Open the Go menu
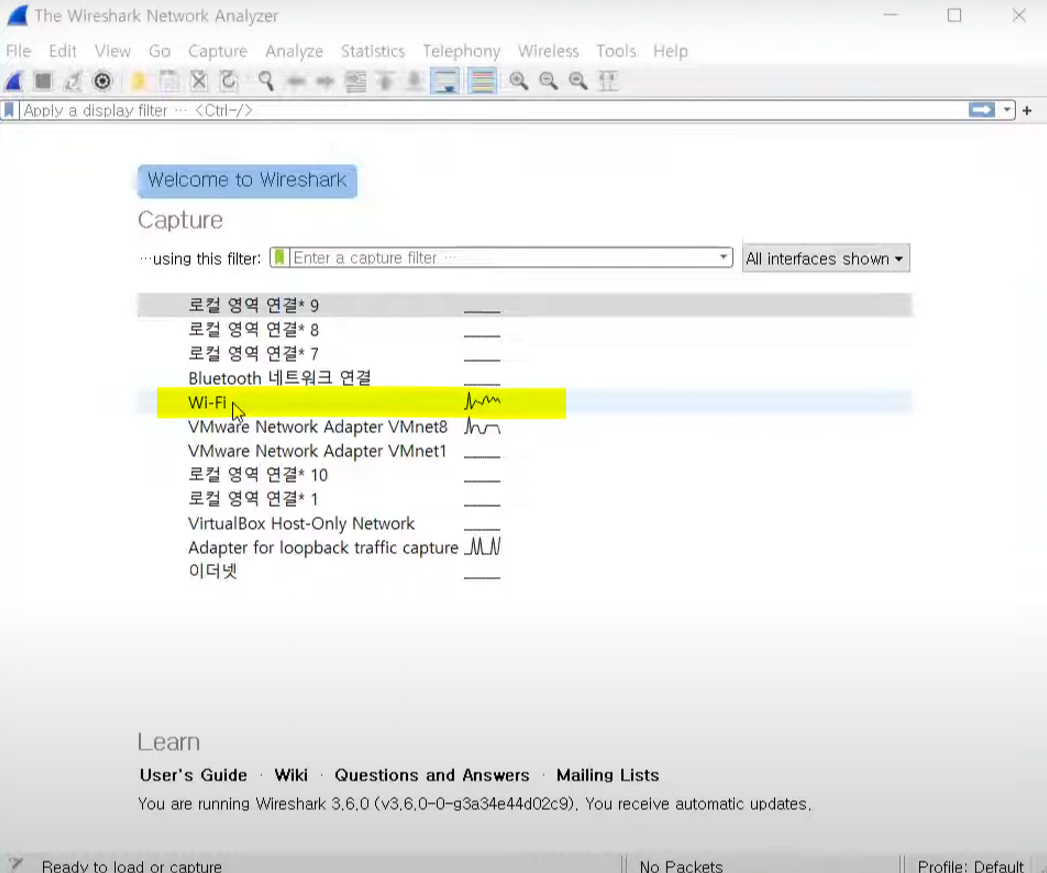Image resolution: width=1047 pixels, height=873 pixels. pos(160,51)
